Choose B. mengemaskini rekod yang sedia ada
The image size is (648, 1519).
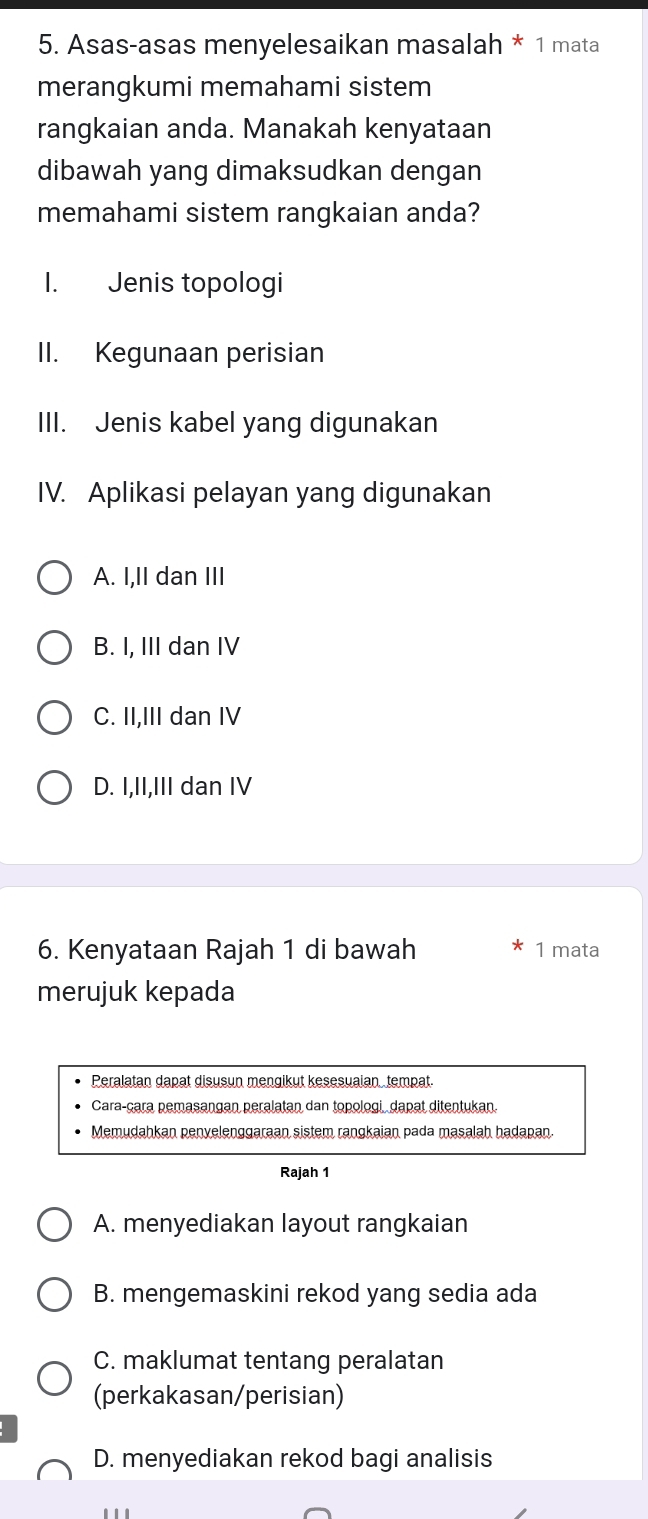(x=54, y=1295)
